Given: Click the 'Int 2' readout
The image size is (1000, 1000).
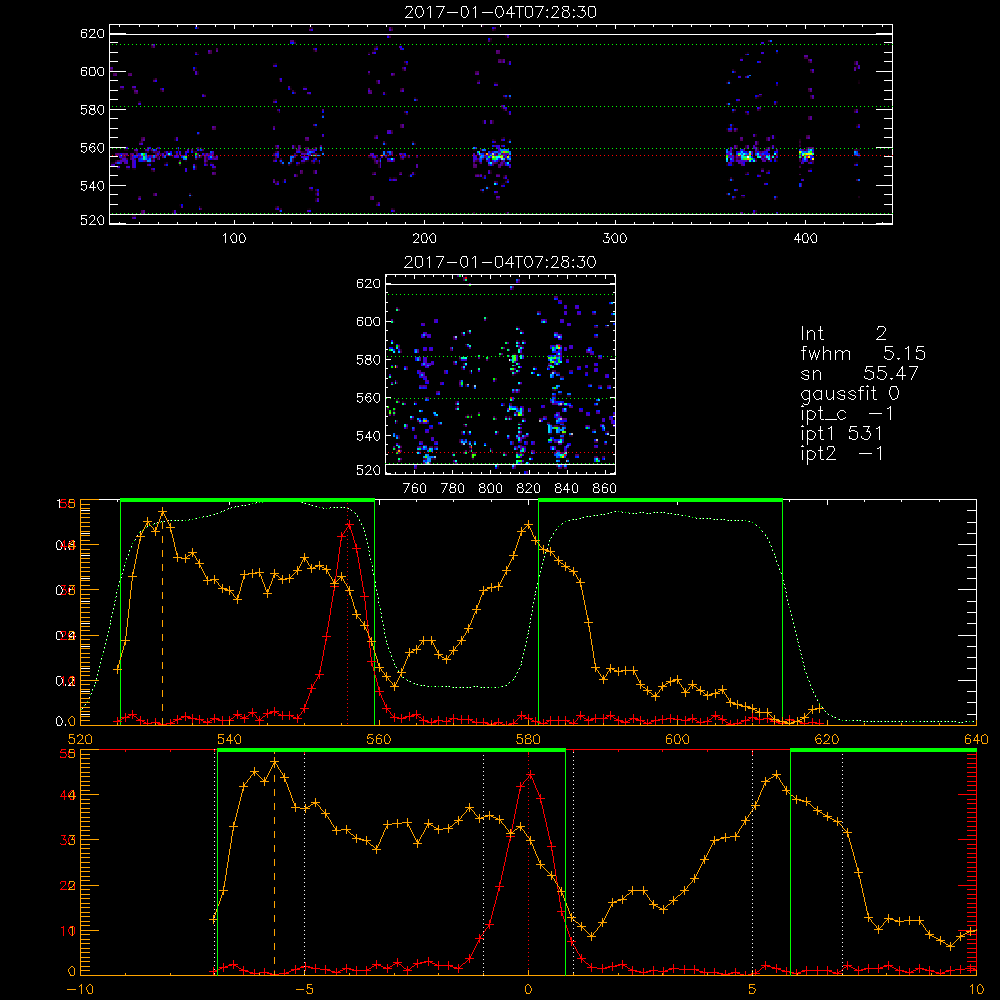Looking at the screenshot, I should coord(843,334).
